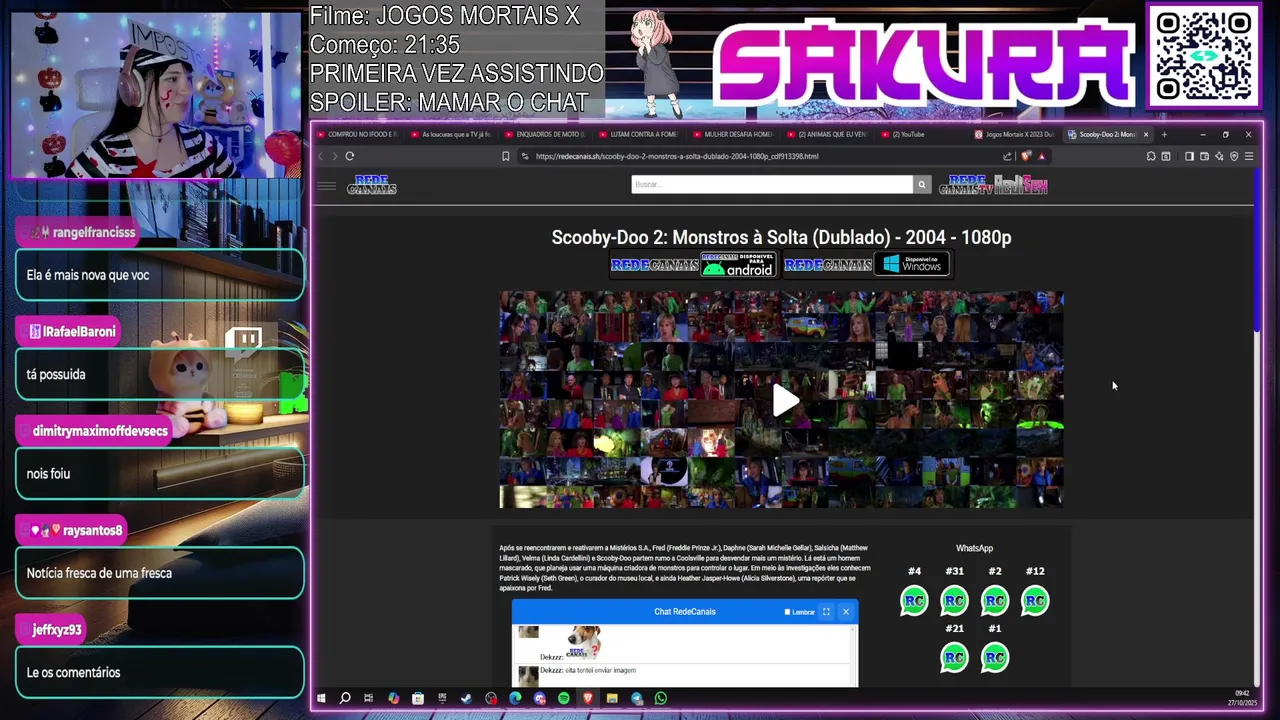Open WhatsApp from taskbar
The height and width of the screenshot is (720, 1280).
(661, 698)
